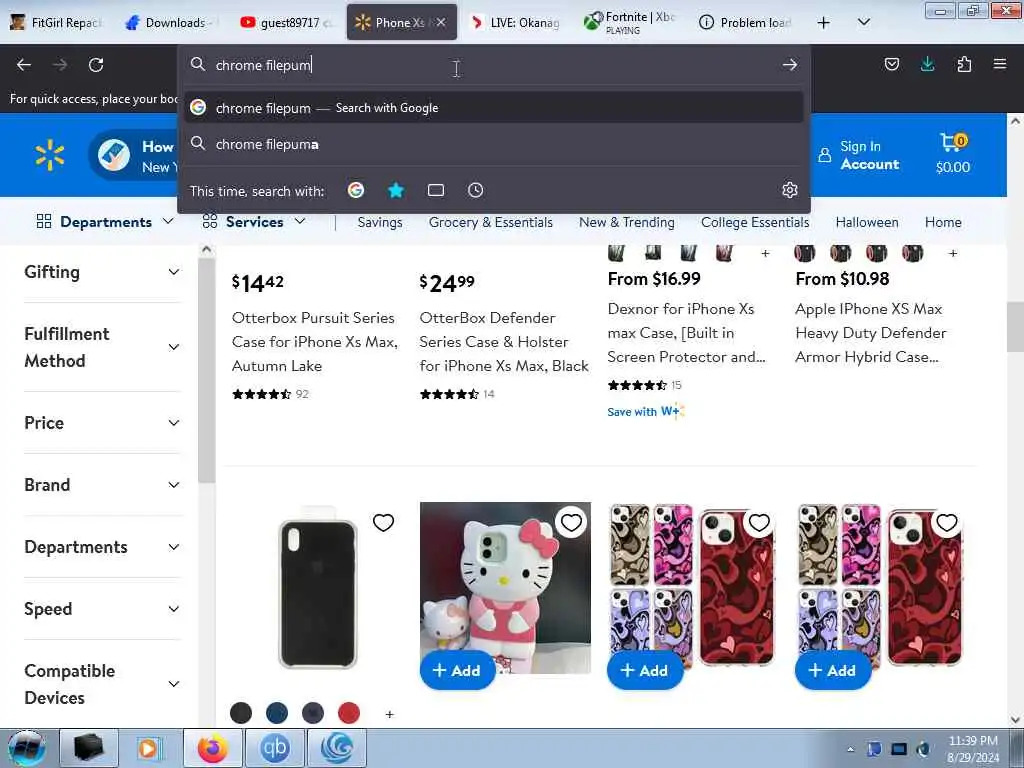The height and width of the screenshot is (768, 1024).
Task: Open the Halloween link
Action: [x=867, y=222]
